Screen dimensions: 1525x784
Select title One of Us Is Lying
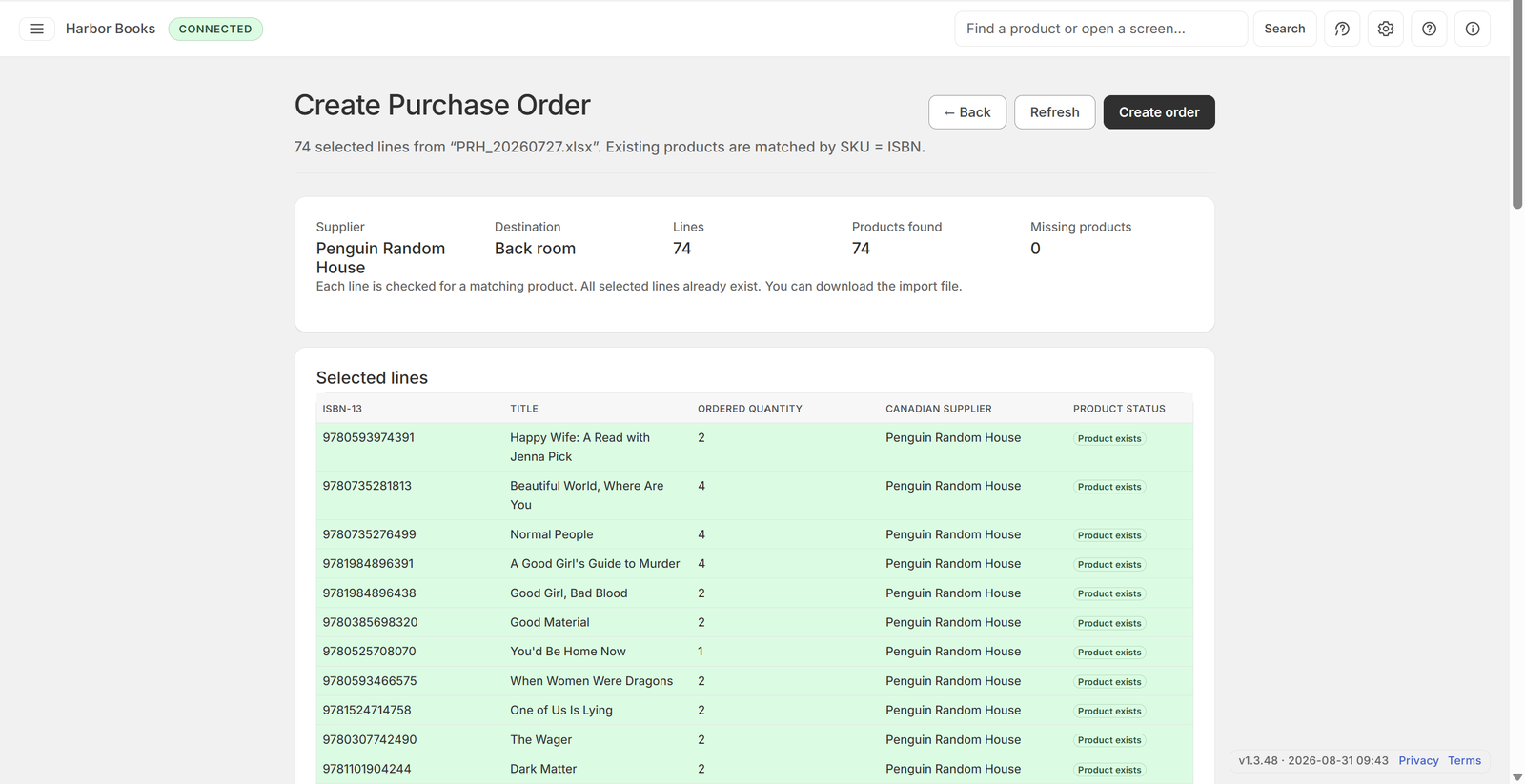(x=561, y=711)
